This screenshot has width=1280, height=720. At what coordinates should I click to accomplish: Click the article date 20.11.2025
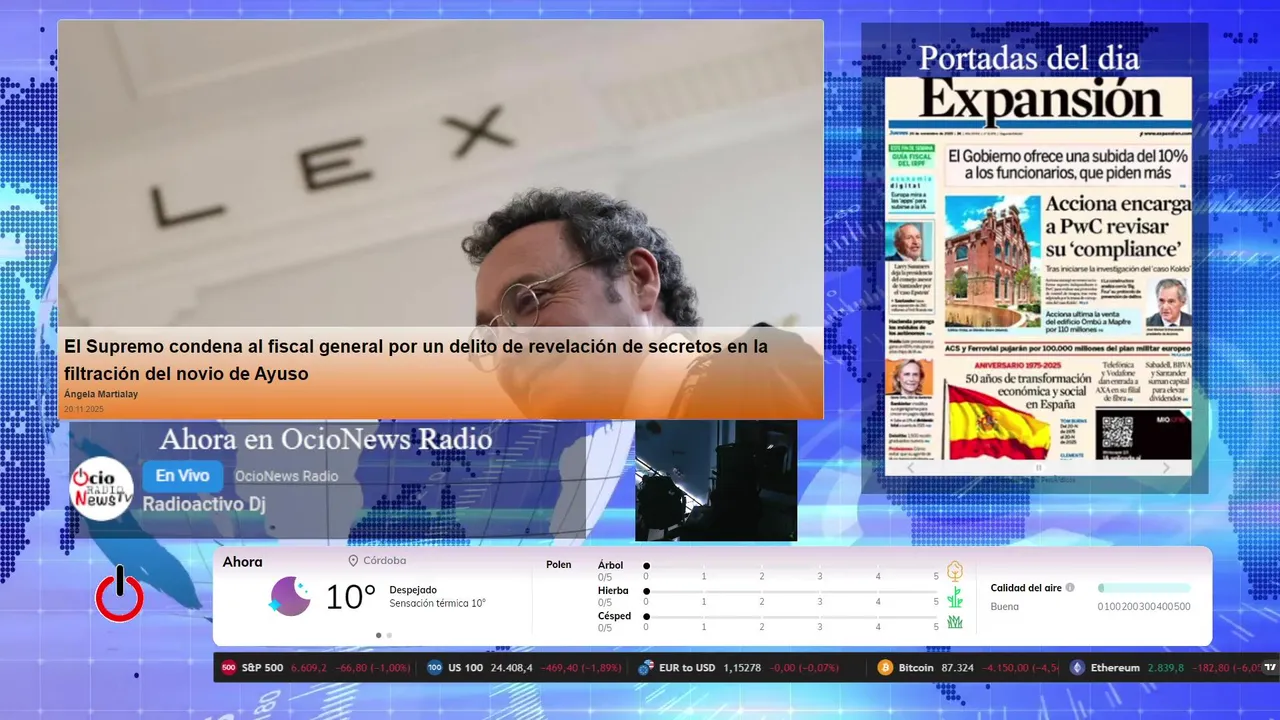tap(84, 409)
